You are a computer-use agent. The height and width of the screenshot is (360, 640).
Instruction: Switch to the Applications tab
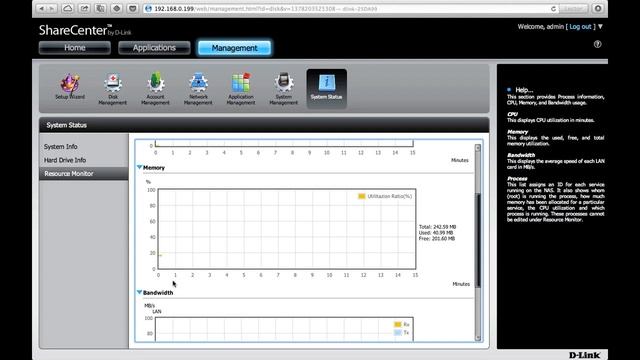click(x=154, y=48)
